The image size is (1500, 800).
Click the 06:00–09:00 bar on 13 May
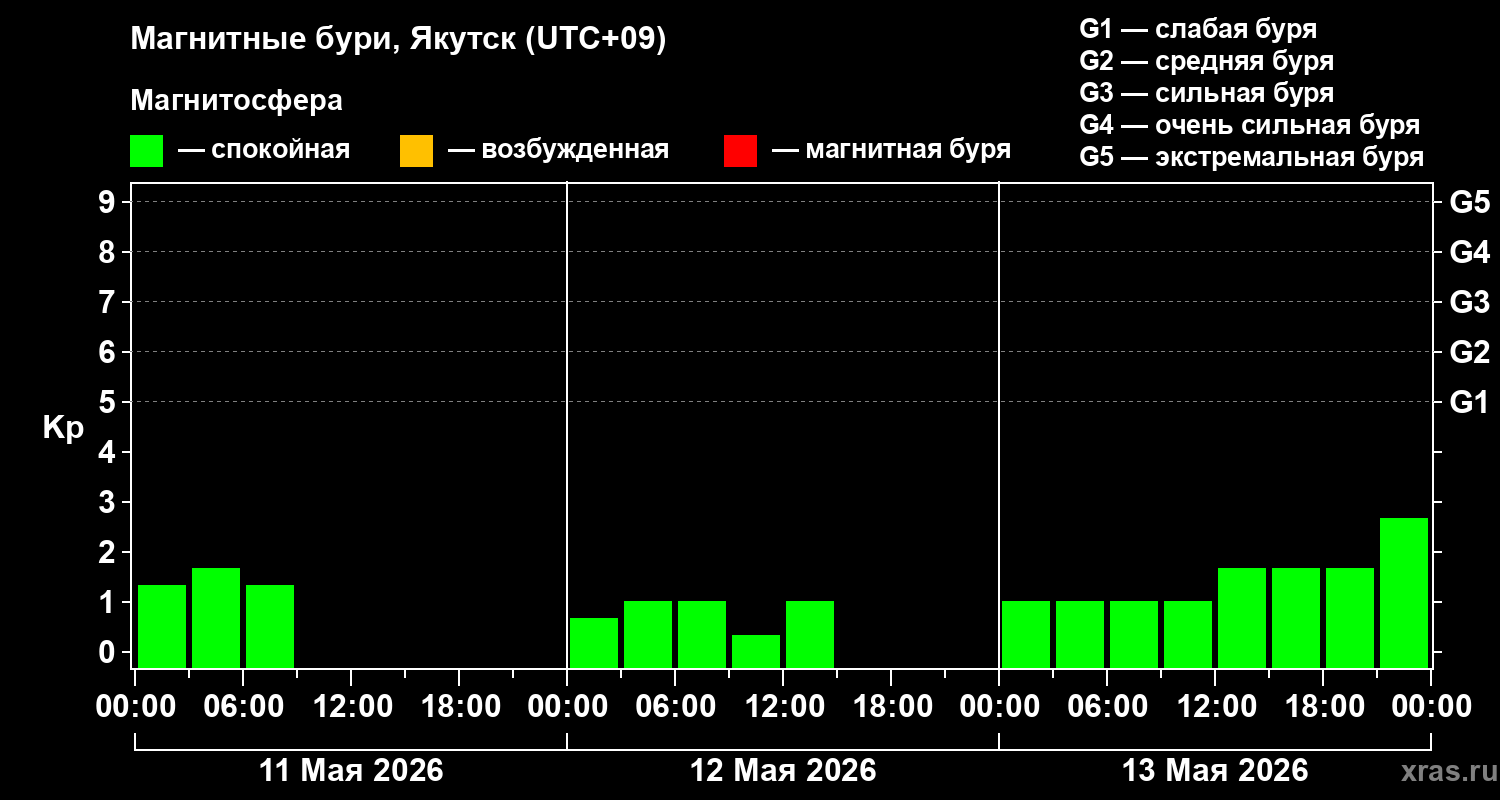click(x=1134, y=634)
